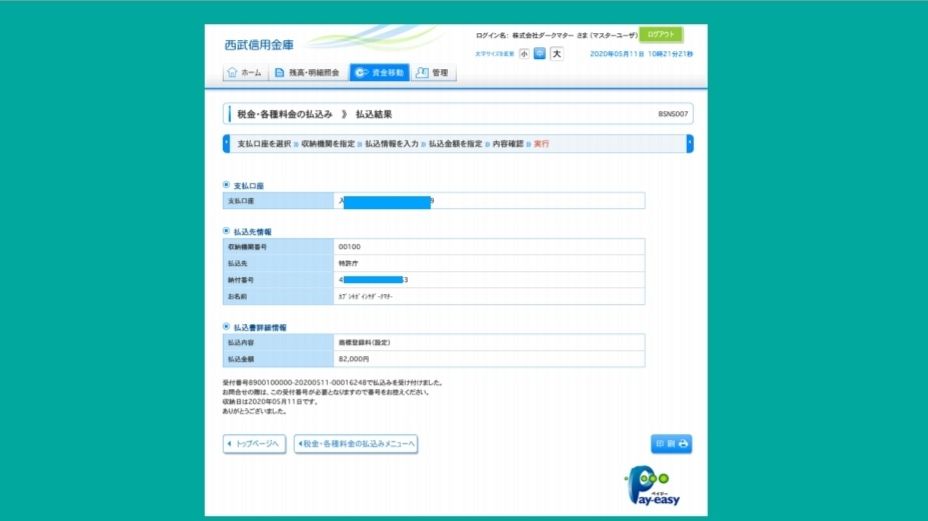This screenshot has height=521, width=928.
Task: Open the ホーム tab
Action: pyautogui.click(x=245, y=73)
